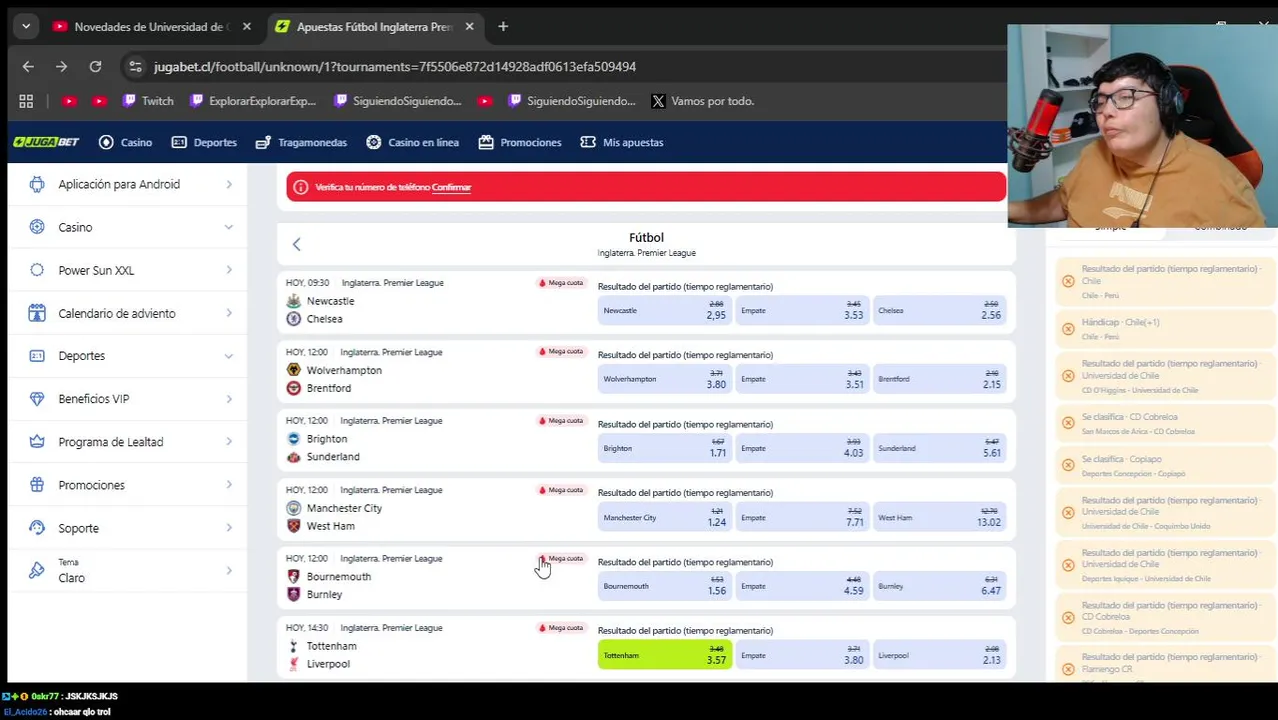Open Vamos por todo bookmark

coord(702,101)
